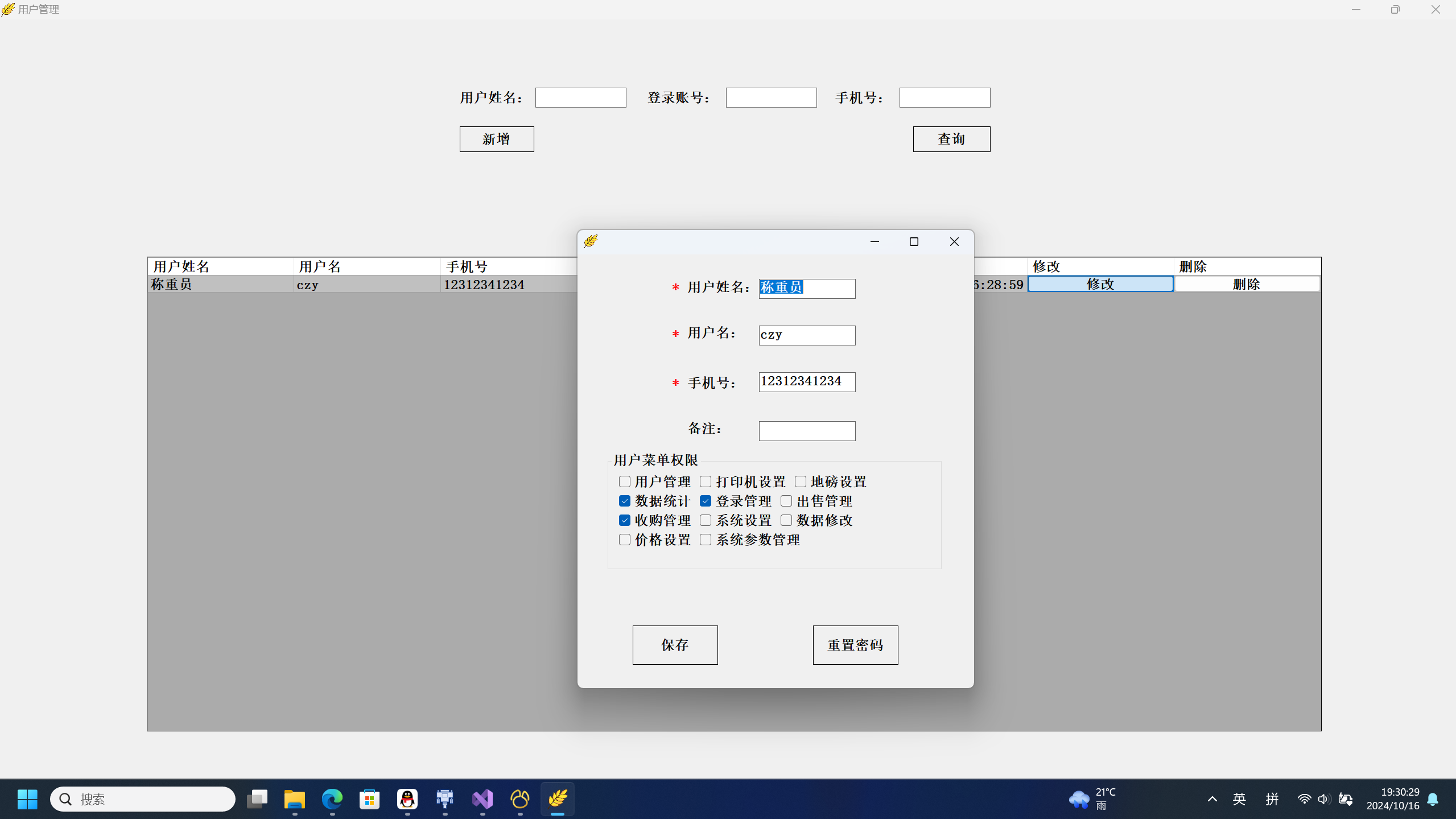The width and height of the screenshot is (1456, 819).
Task: Click the 登录账号 search field
Action: coord(771,97)
